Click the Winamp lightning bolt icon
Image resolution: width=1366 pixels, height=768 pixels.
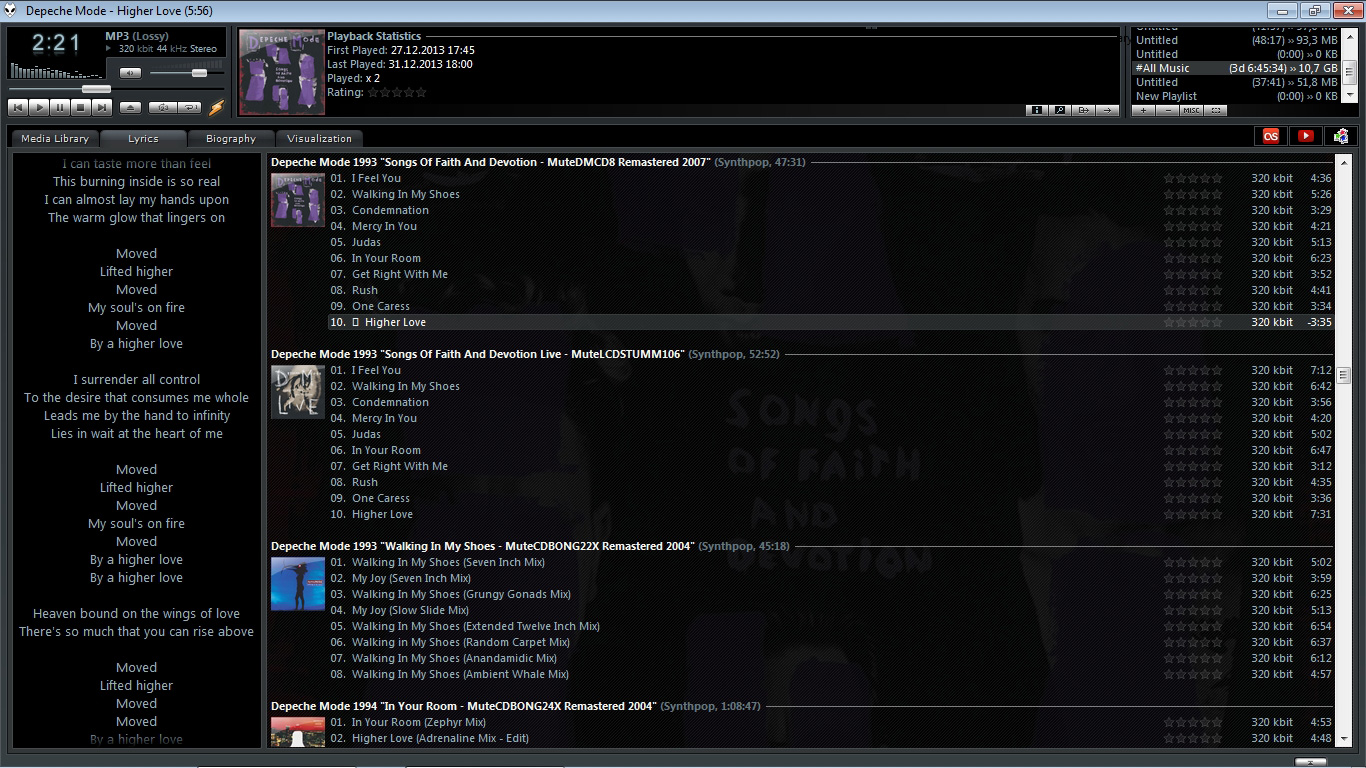tap(216, 107)
